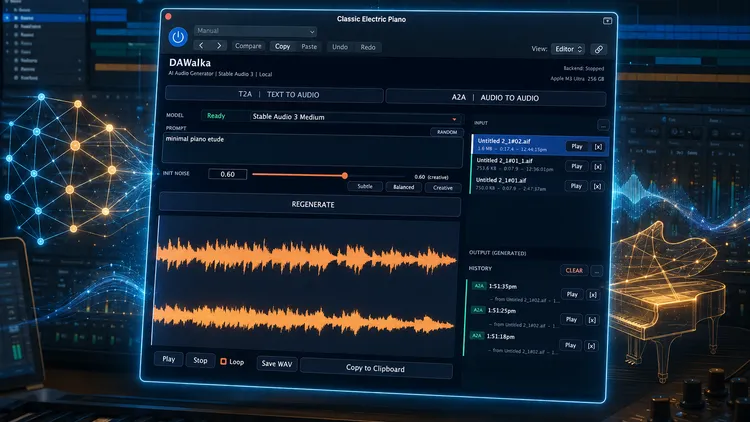Click the Redo button
The width and height of the screenshot is (750, 422).
[368, 47]
